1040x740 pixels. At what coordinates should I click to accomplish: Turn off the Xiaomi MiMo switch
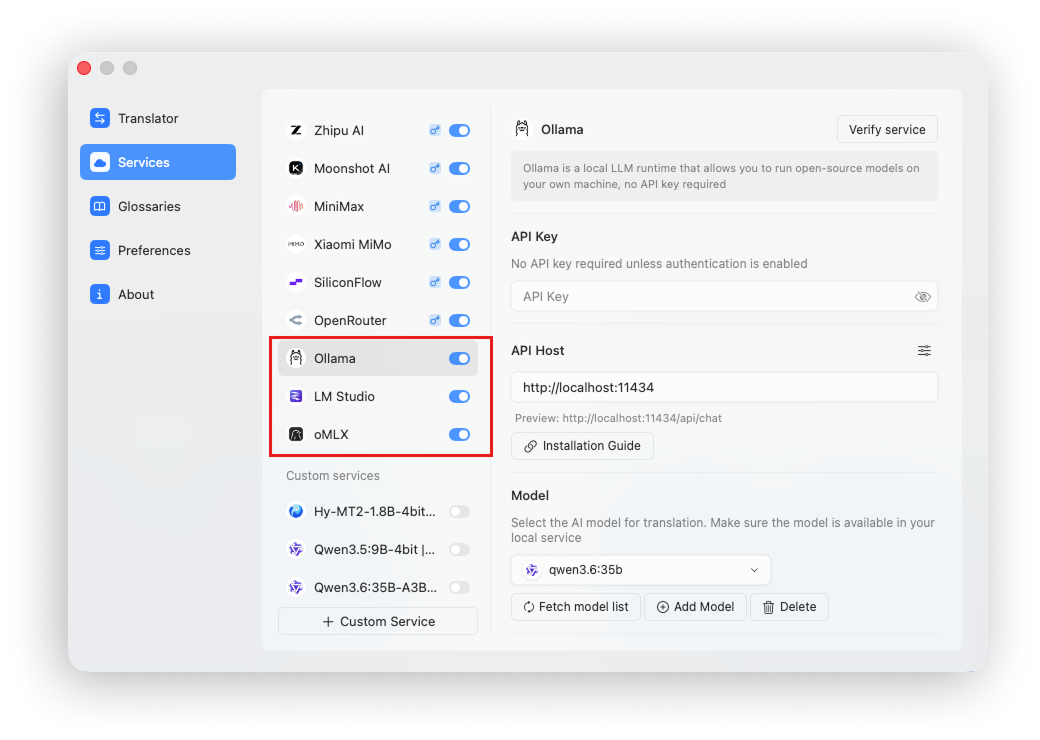459,245
